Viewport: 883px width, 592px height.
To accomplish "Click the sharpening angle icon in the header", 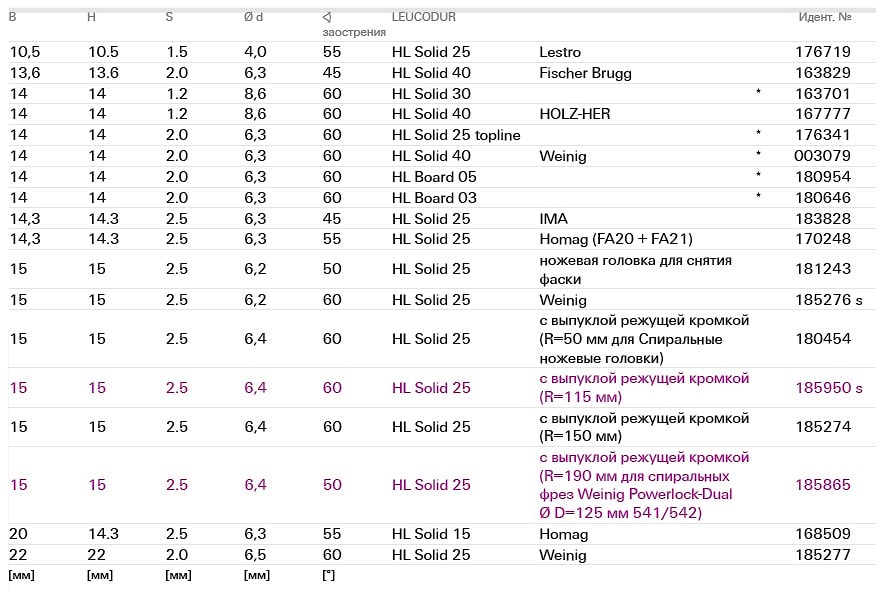I will pyautogui.click(x=327, y=18).
